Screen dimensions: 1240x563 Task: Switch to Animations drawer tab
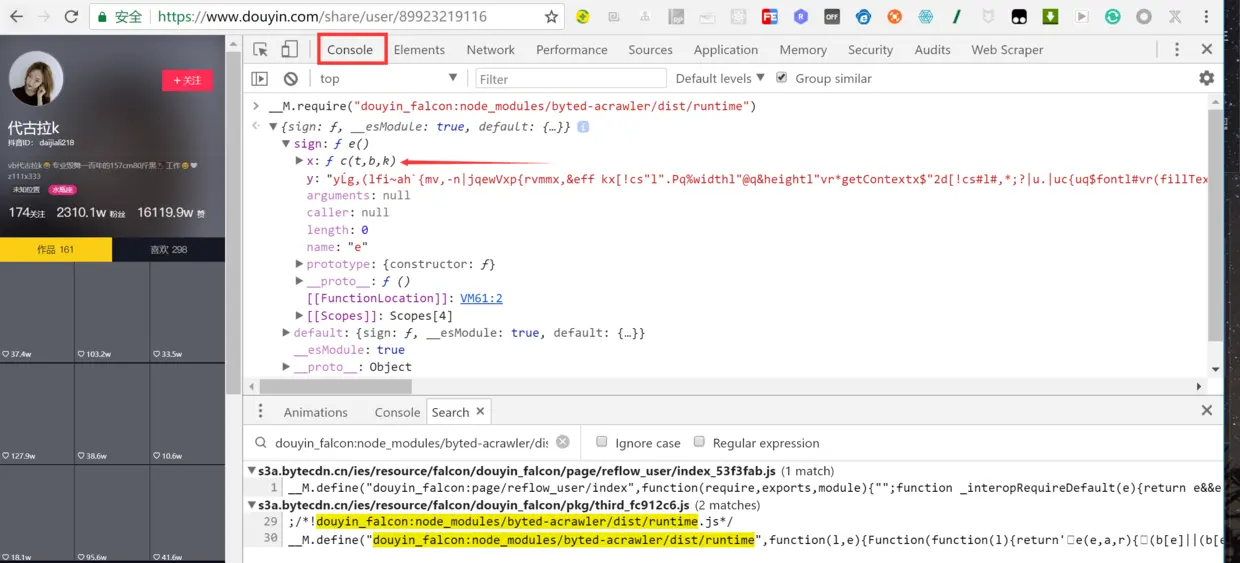click(x=315, y=412)
